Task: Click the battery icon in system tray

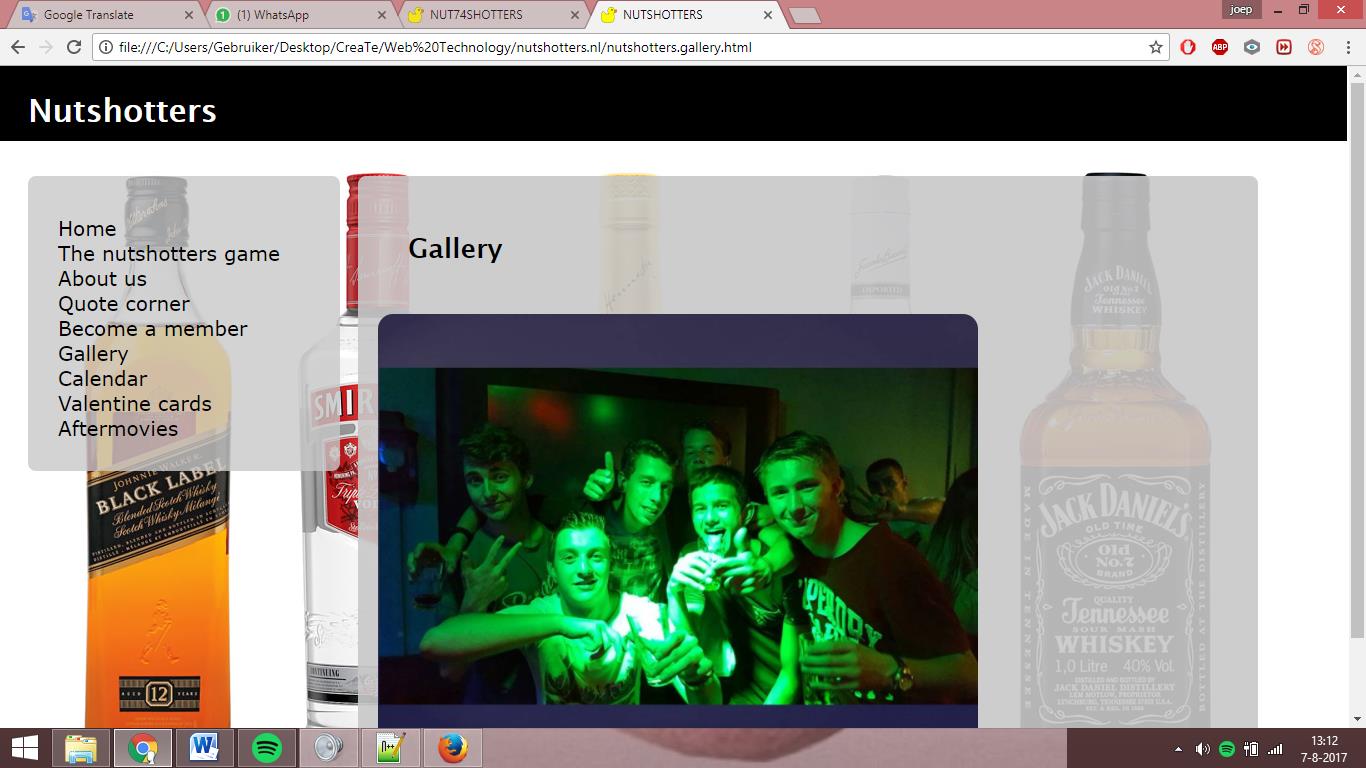Action: click(1251, 749)
